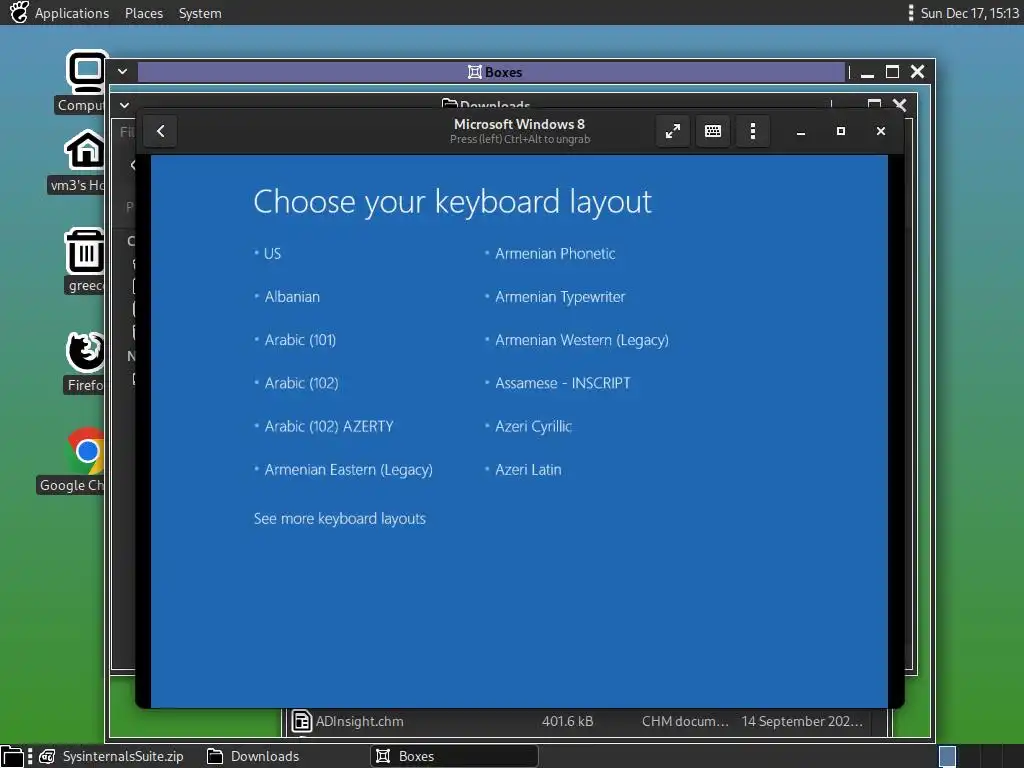Select the US keyboard layout
1024x768 pixels.
(x=272, y=253)
